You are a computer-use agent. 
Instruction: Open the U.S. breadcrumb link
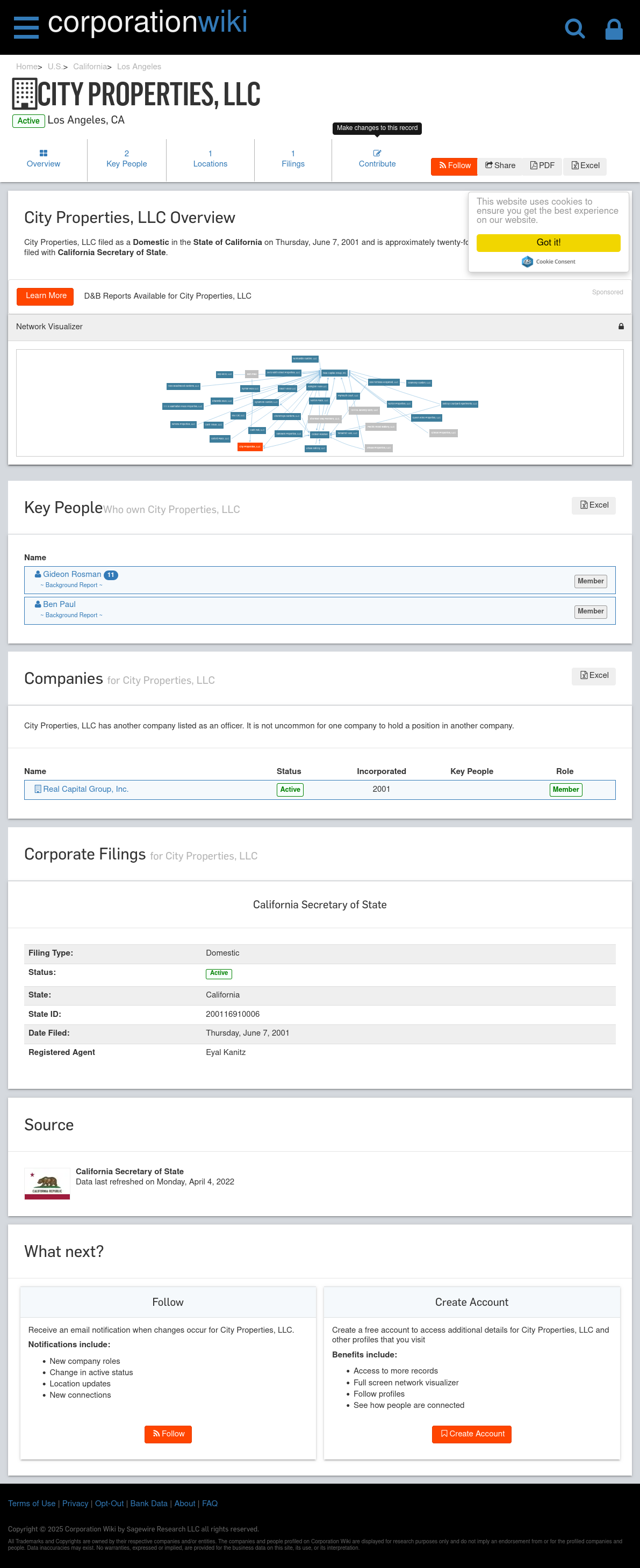55,67
